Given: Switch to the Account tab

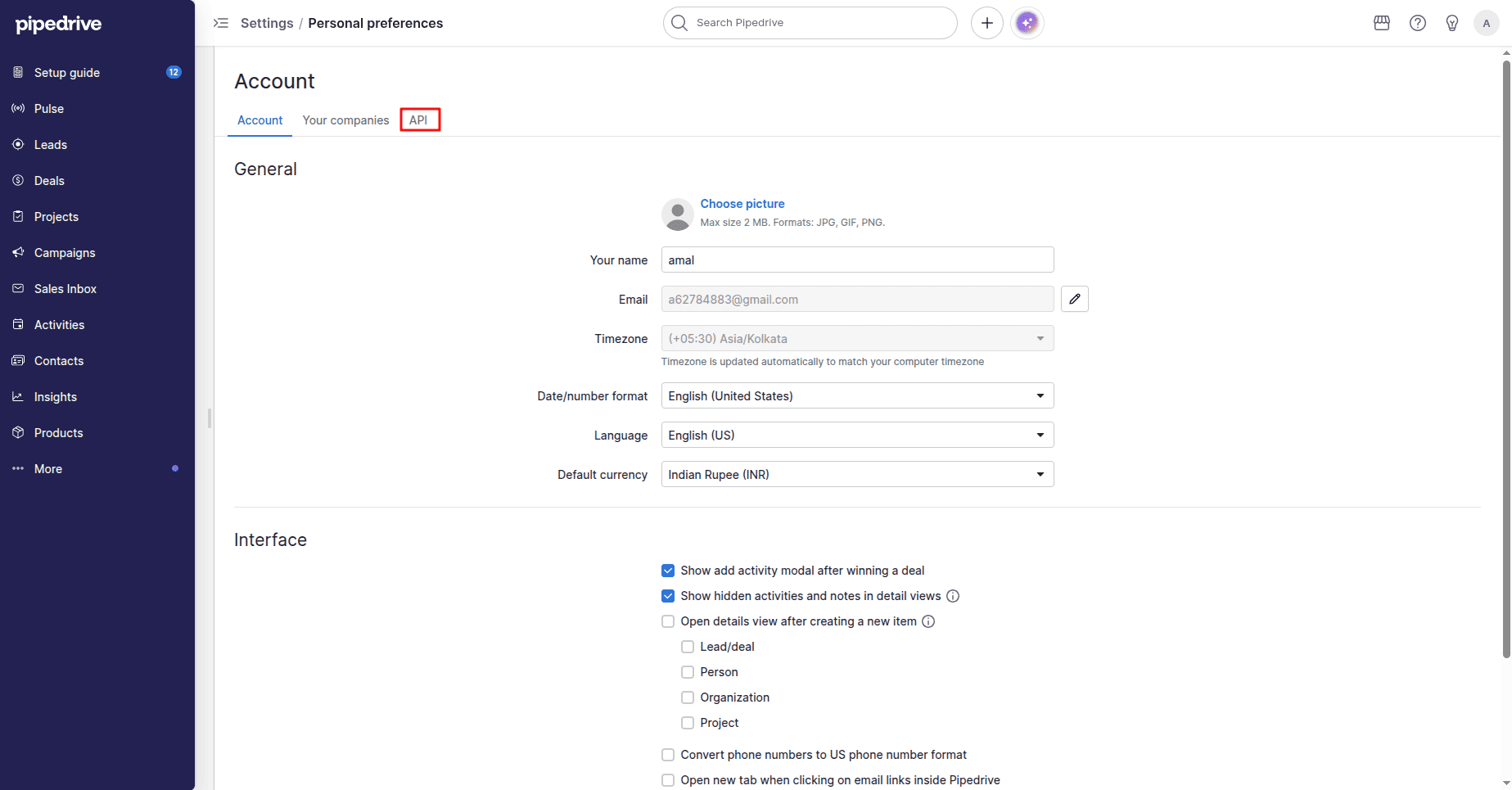Looking at the screenshot, I should tap(260, 120).
